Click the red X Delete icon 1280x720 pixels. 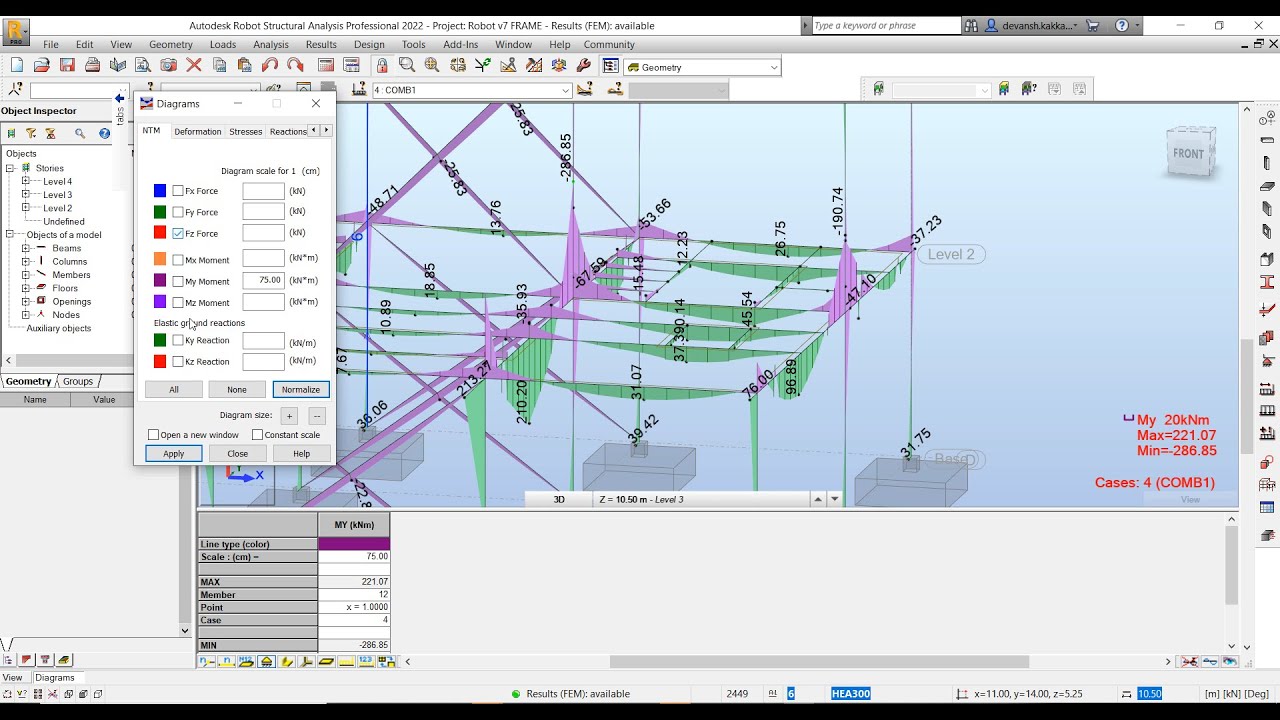tap(194, 65)
